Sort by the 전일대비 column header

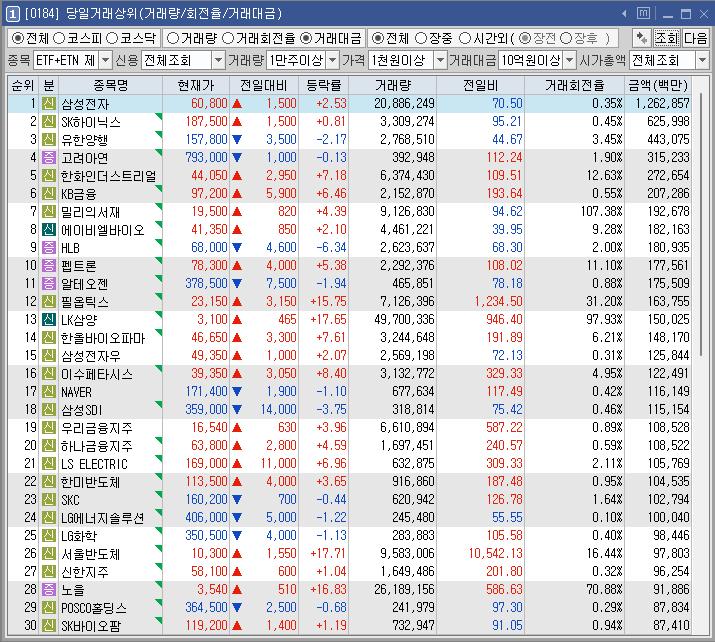264,85
